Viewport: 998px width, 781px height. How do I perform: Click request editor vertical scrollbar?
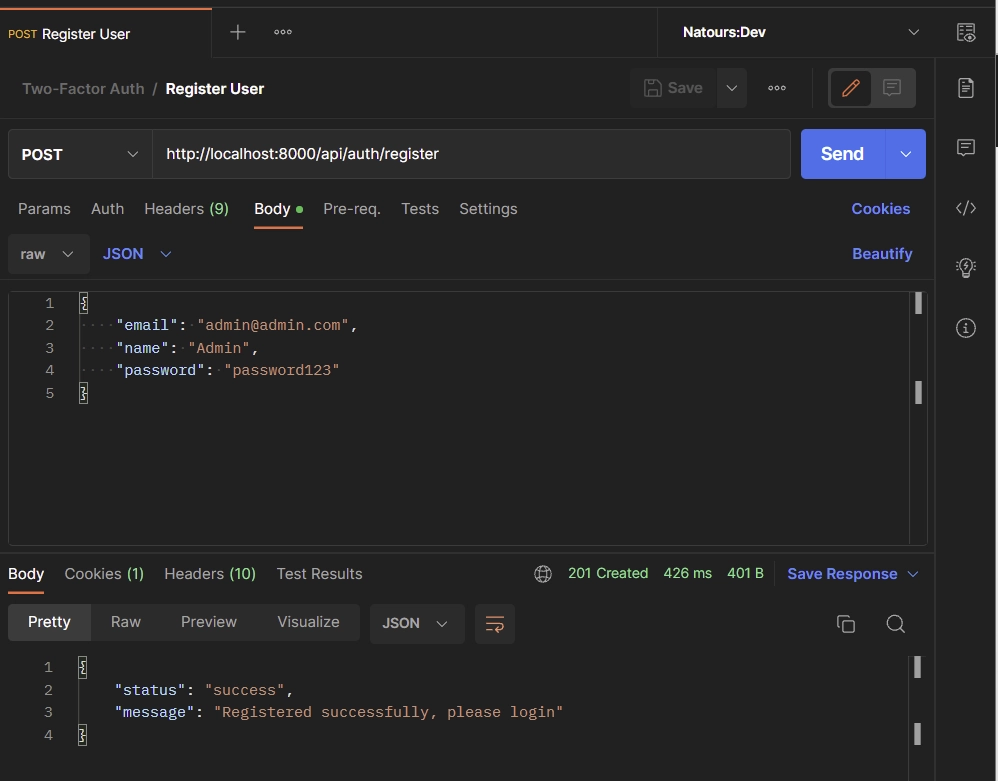point(918,417)
